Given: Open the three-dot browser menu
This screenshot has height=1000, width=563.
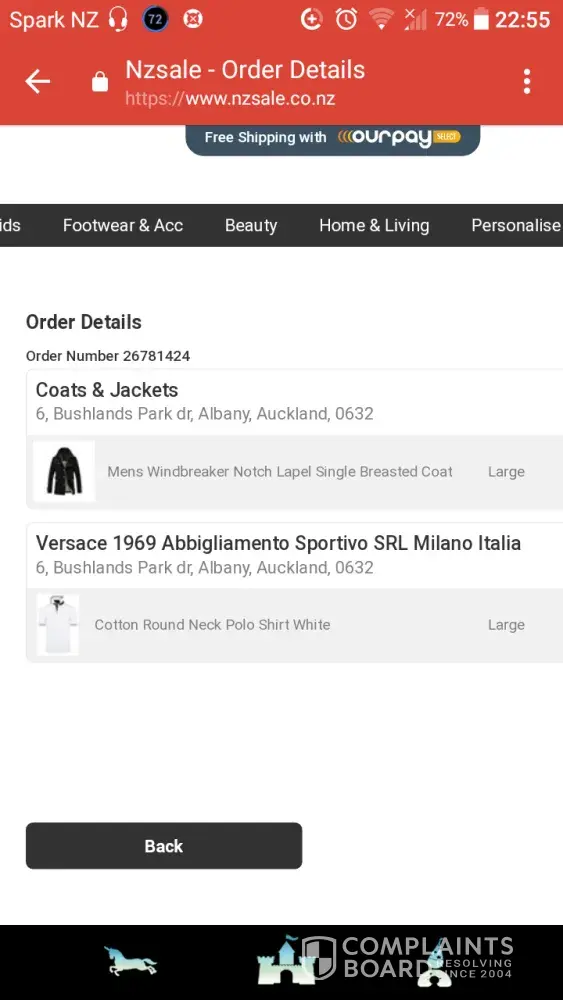Looking at the screenshot, I should tap(527, 82).
